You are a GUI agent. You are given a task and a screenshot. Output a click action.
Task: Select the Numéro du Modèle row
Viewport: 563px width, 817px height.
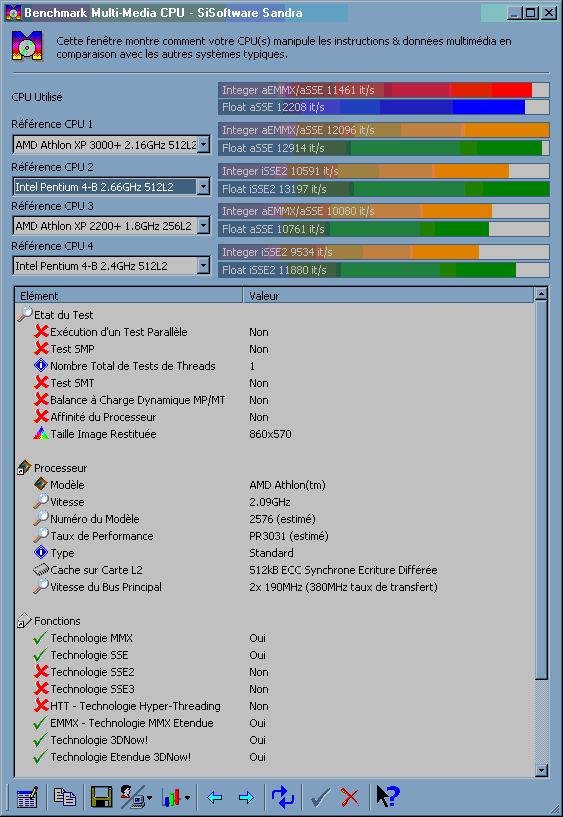click(276, 519)
